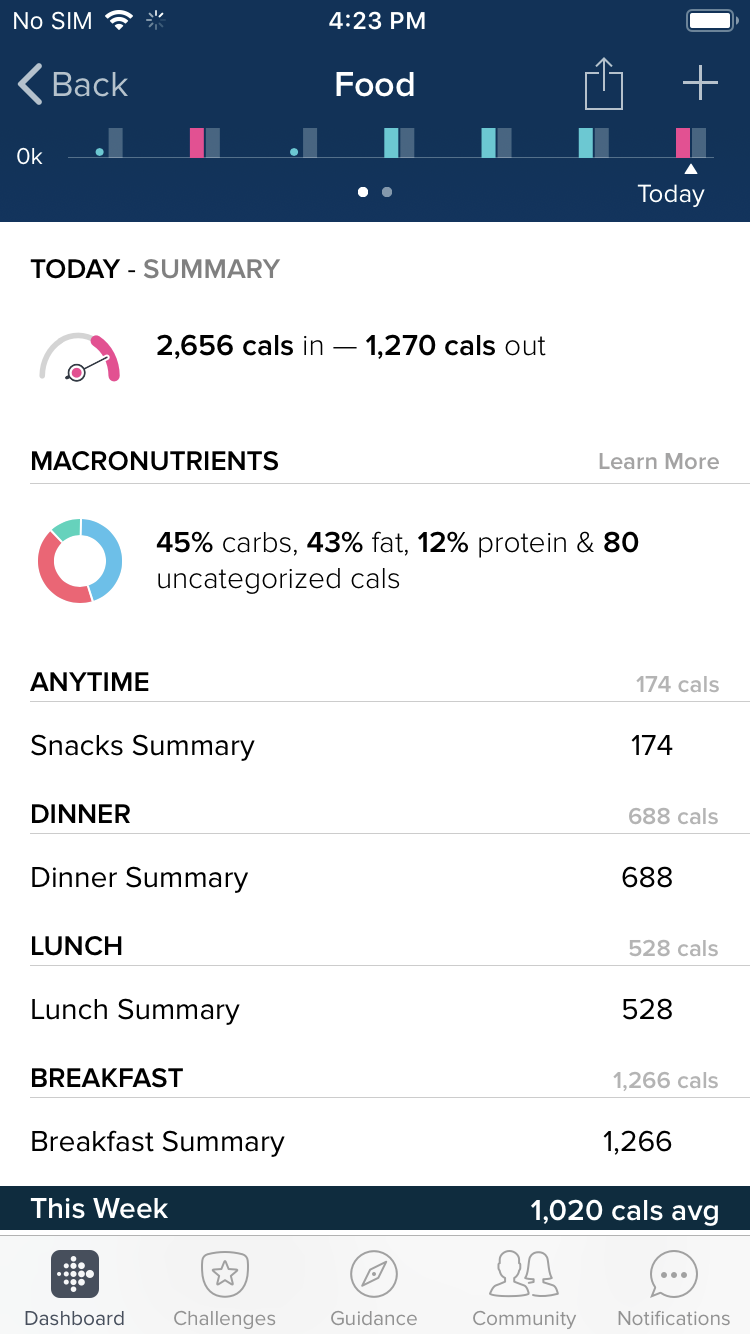Open Snacks Summary row
This screenshot has height=1334, width=750.
[375, 745]
